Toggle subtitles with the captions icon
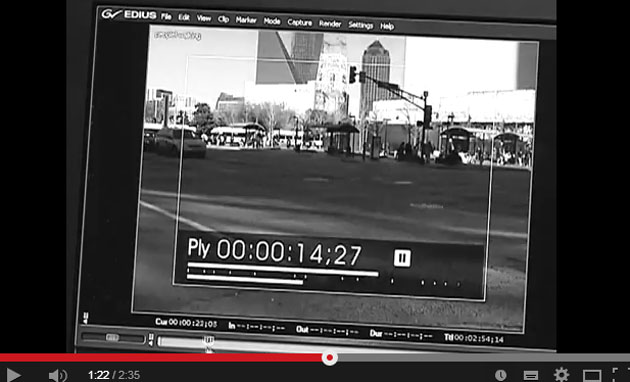 click(x=530, y=376)
